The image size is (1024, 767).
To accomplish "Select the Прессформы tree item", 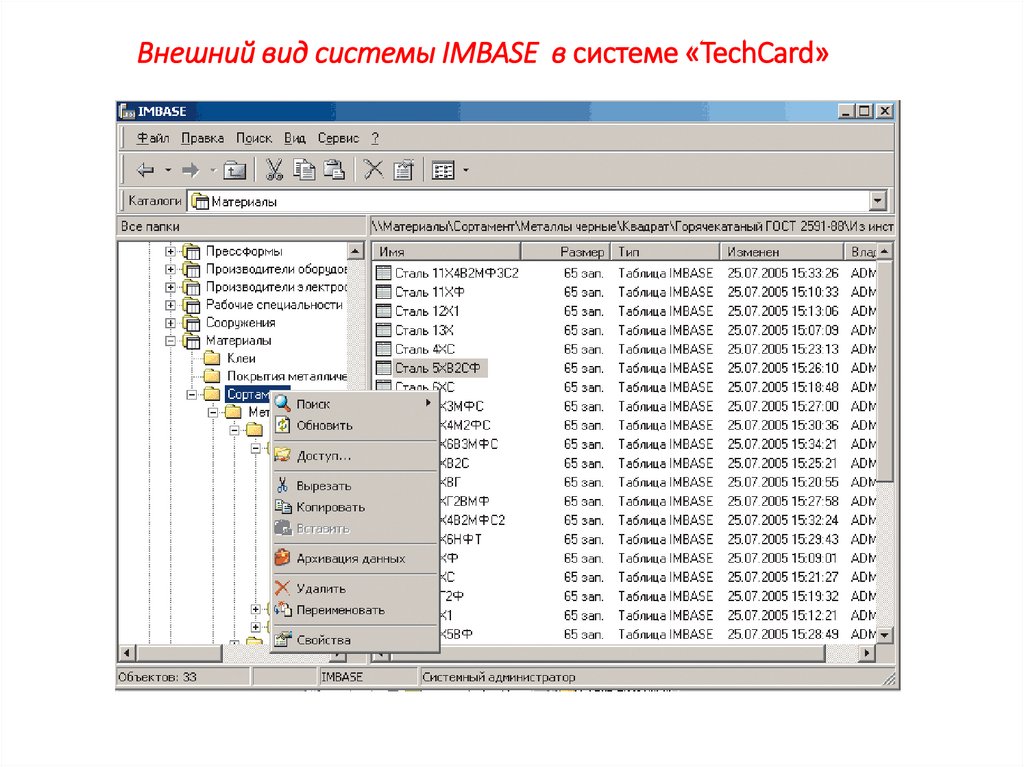I will [x=244, y=252].
